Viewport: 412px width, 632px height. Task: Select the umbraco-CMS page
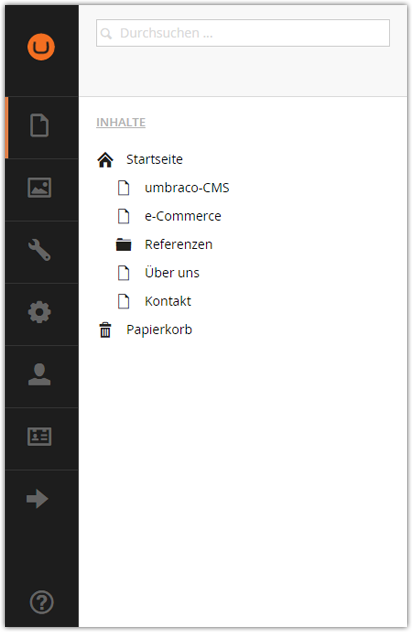click(187, 187)
